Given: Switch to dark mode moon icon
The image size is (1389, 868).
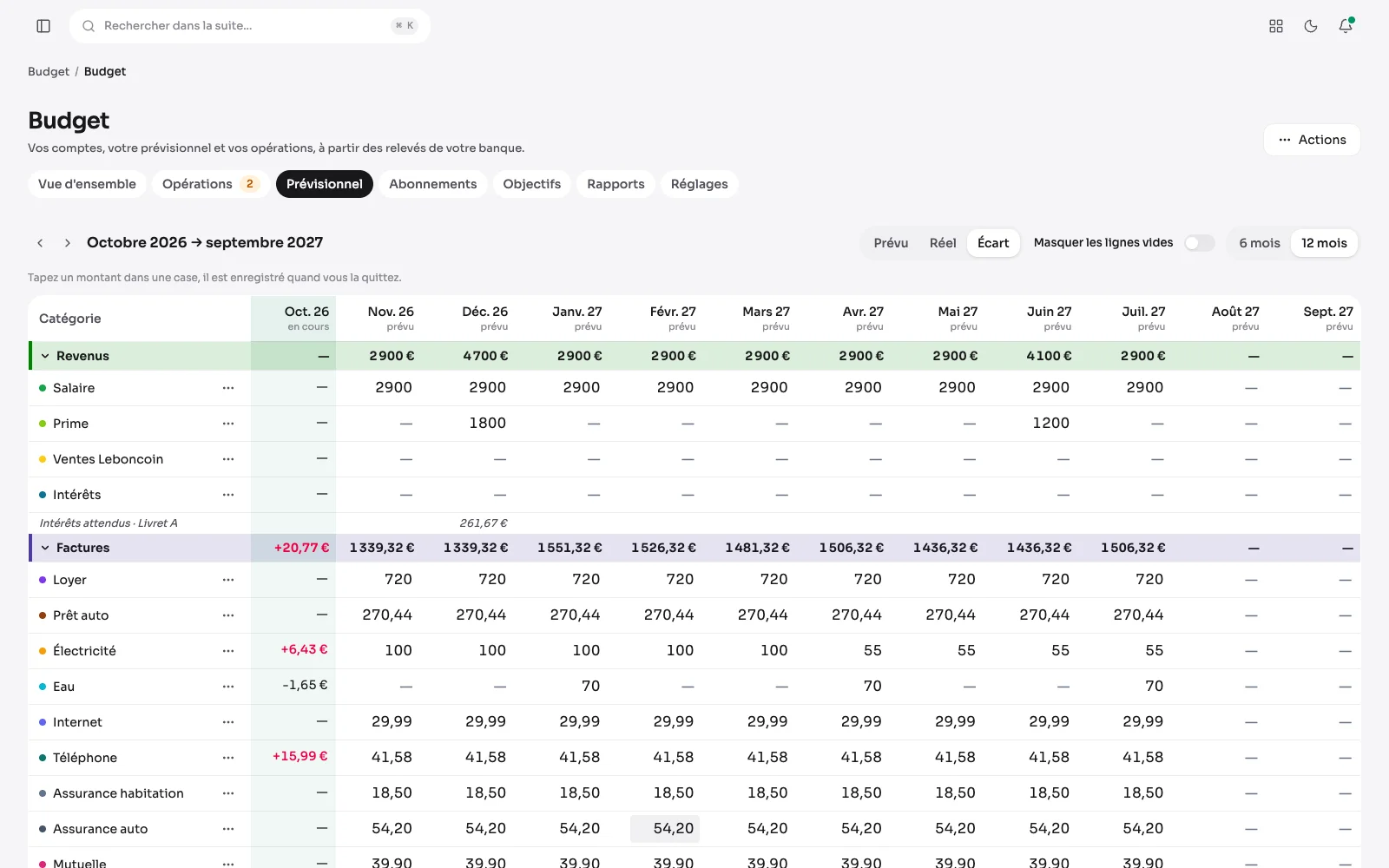Looking at the screenshot, I should (x=1311, y=26).
